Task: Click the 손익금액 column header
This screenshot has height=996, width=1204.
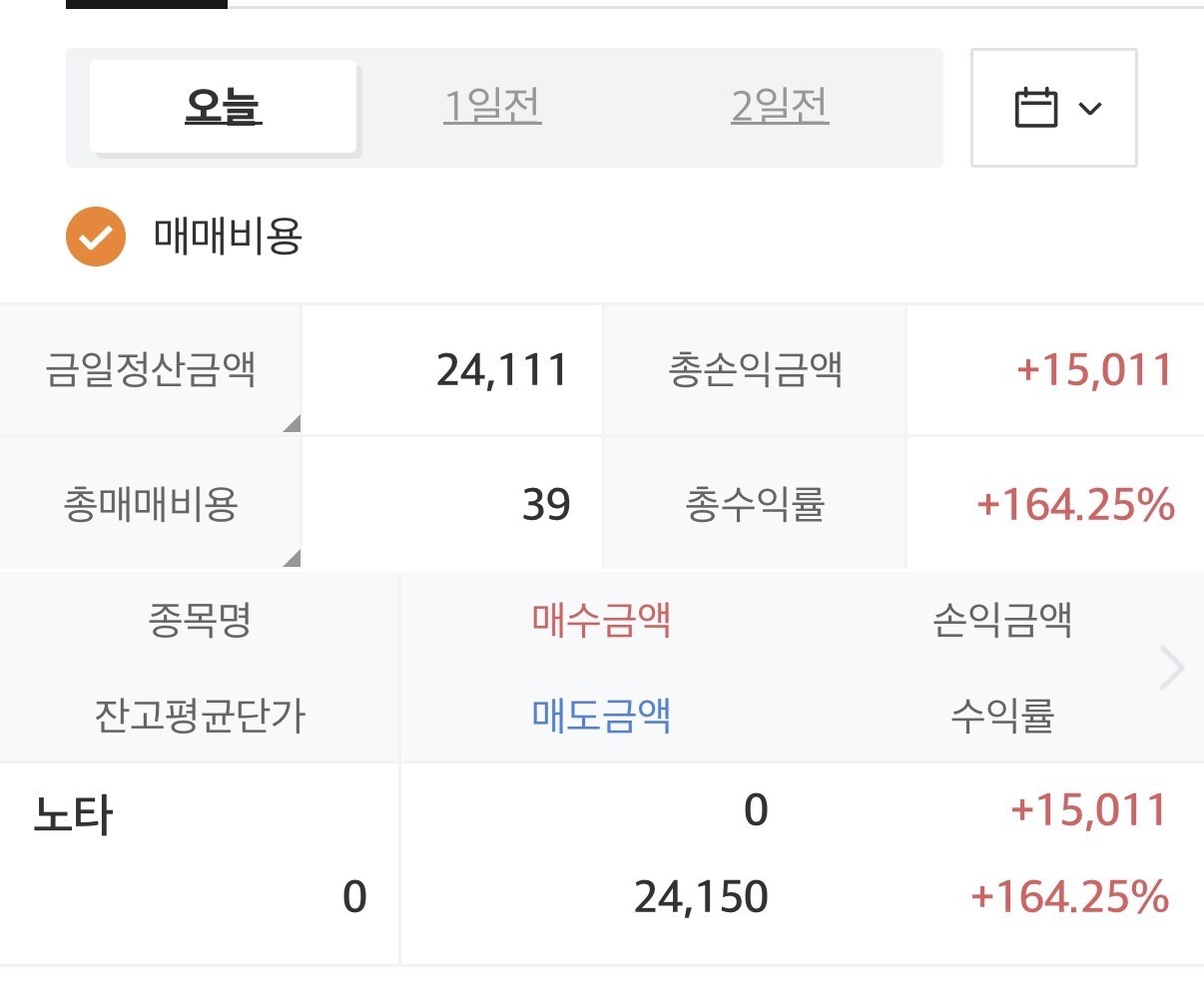Action: click(x=1002, y=620)
